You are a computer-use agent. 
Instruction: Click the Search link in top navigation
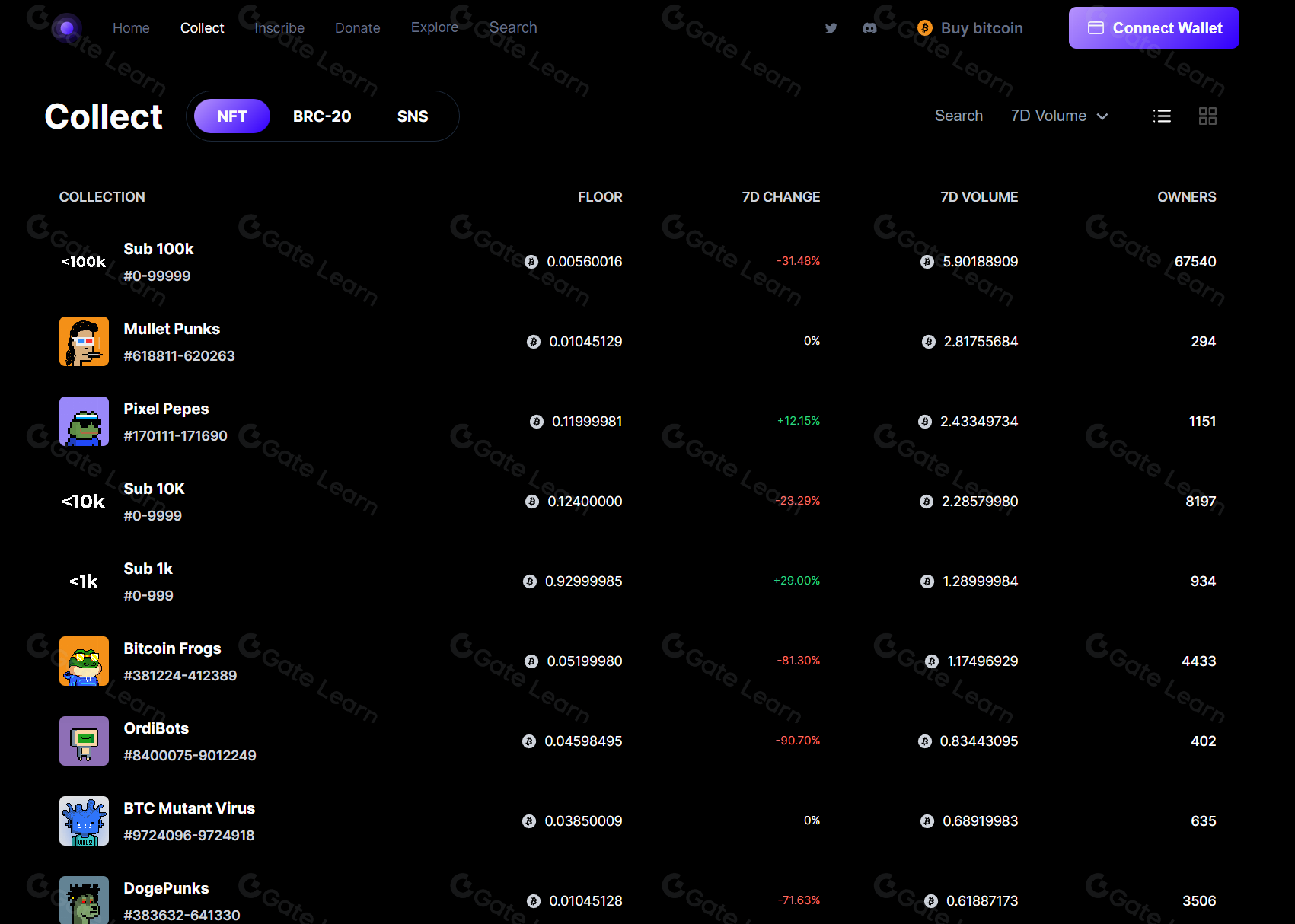click(x=513, y=27)
